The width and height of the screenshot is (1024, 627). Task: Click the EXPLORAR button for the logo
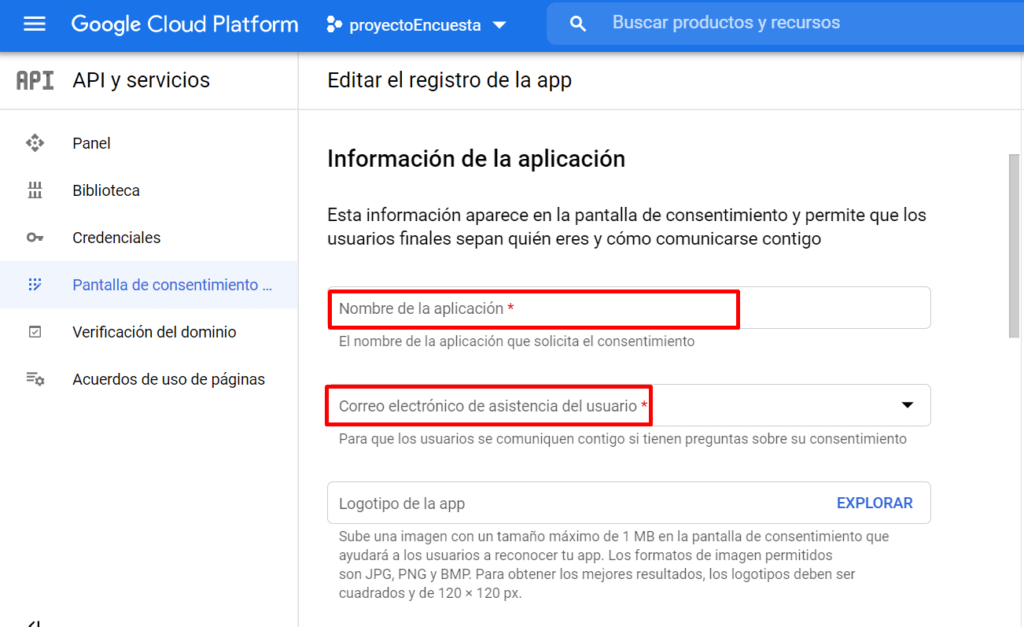(x=874, y=503)
